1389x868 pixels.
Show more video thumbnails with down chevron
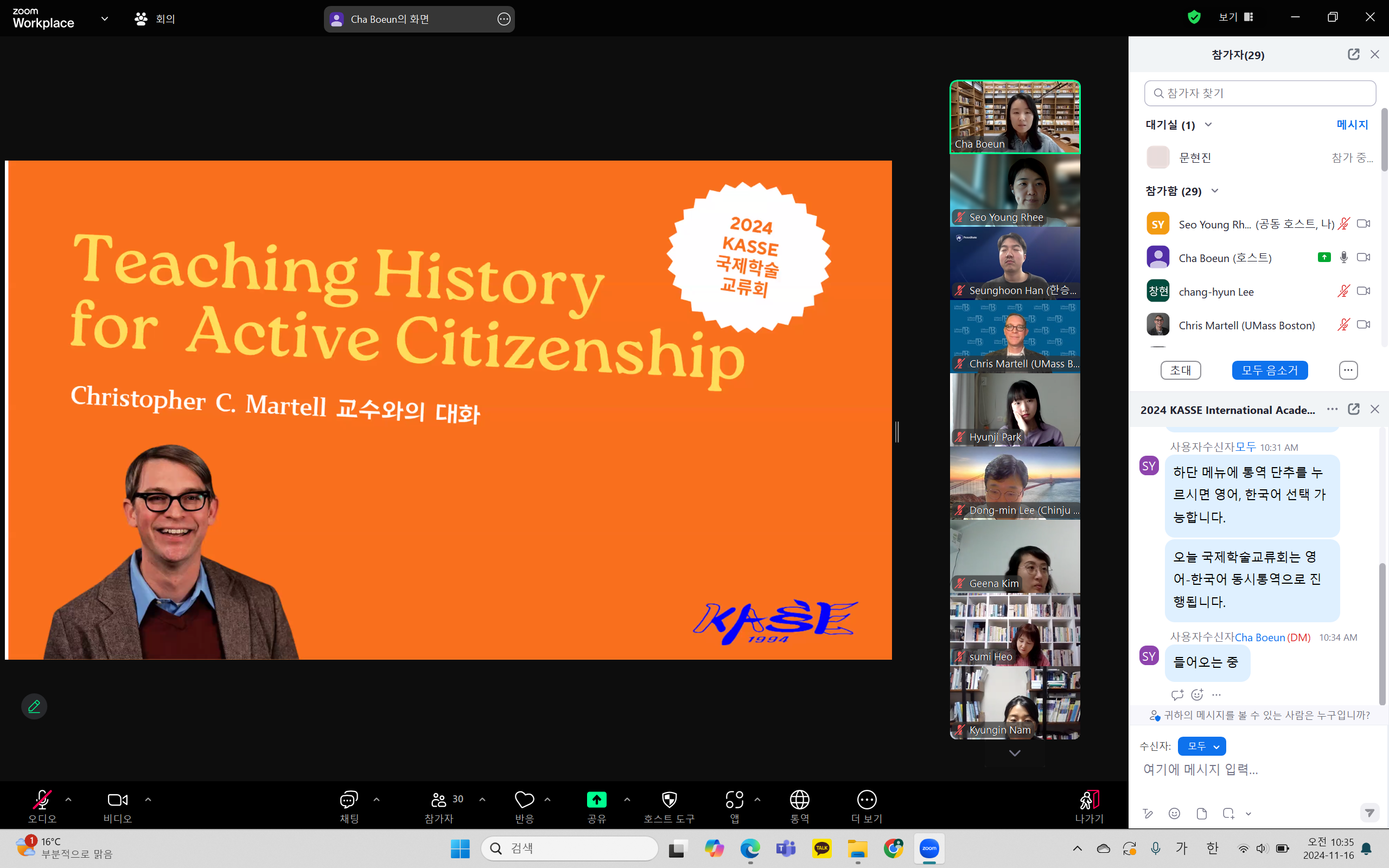pyautogui.click(x=1014, y=753)
